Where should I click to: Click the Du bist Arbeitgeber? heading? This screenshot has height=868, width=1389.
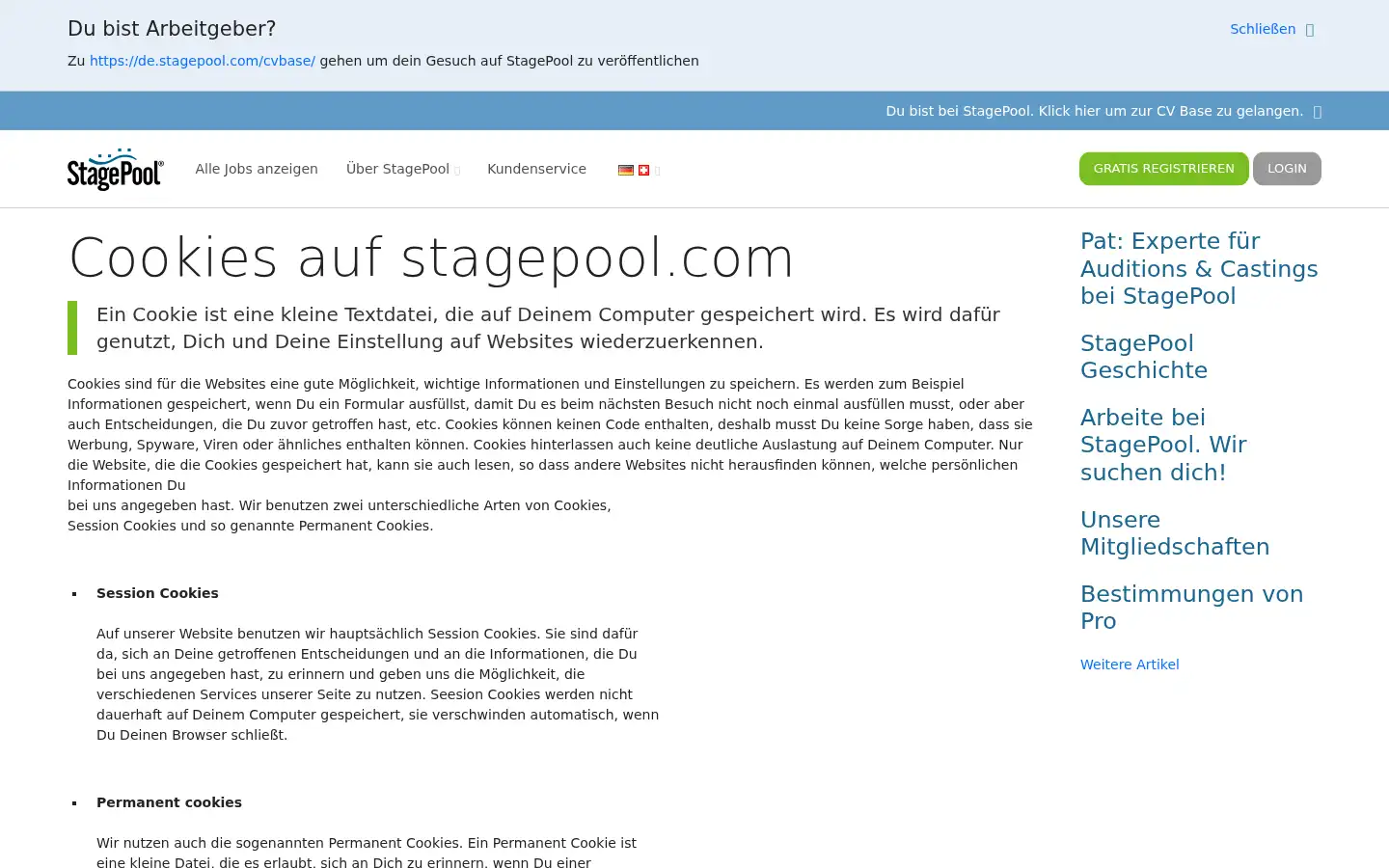click(x=172, y=29)
